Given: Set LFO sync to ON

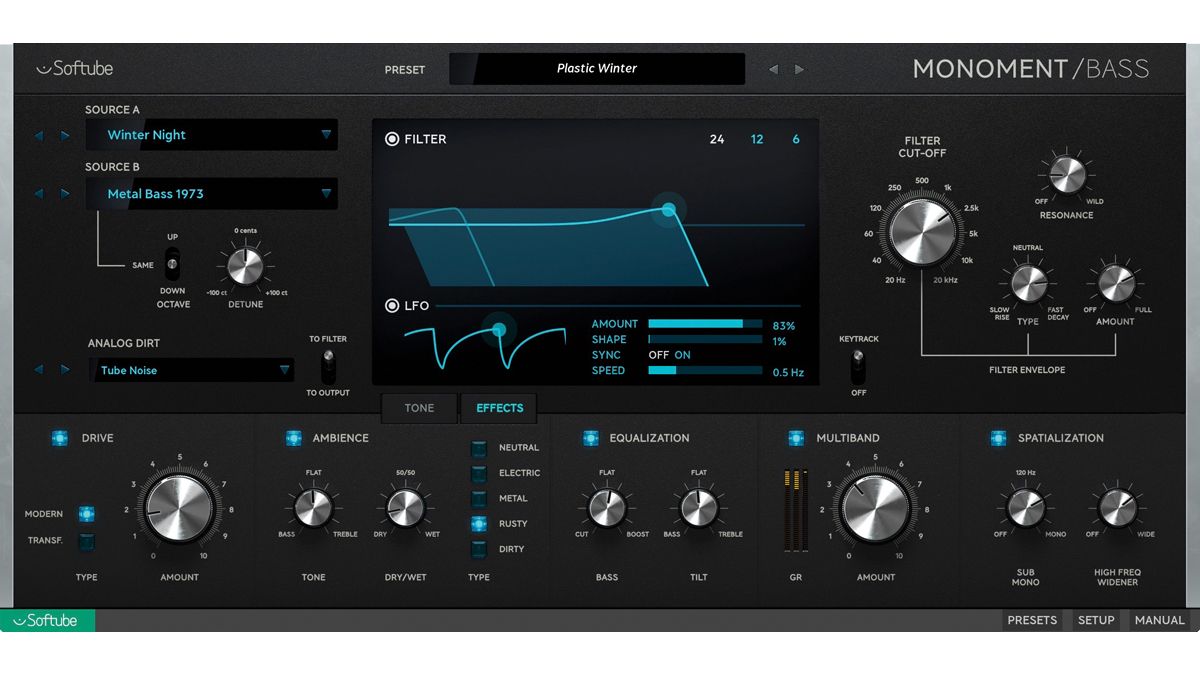Looking at the screenshot, I should [682, 355].
